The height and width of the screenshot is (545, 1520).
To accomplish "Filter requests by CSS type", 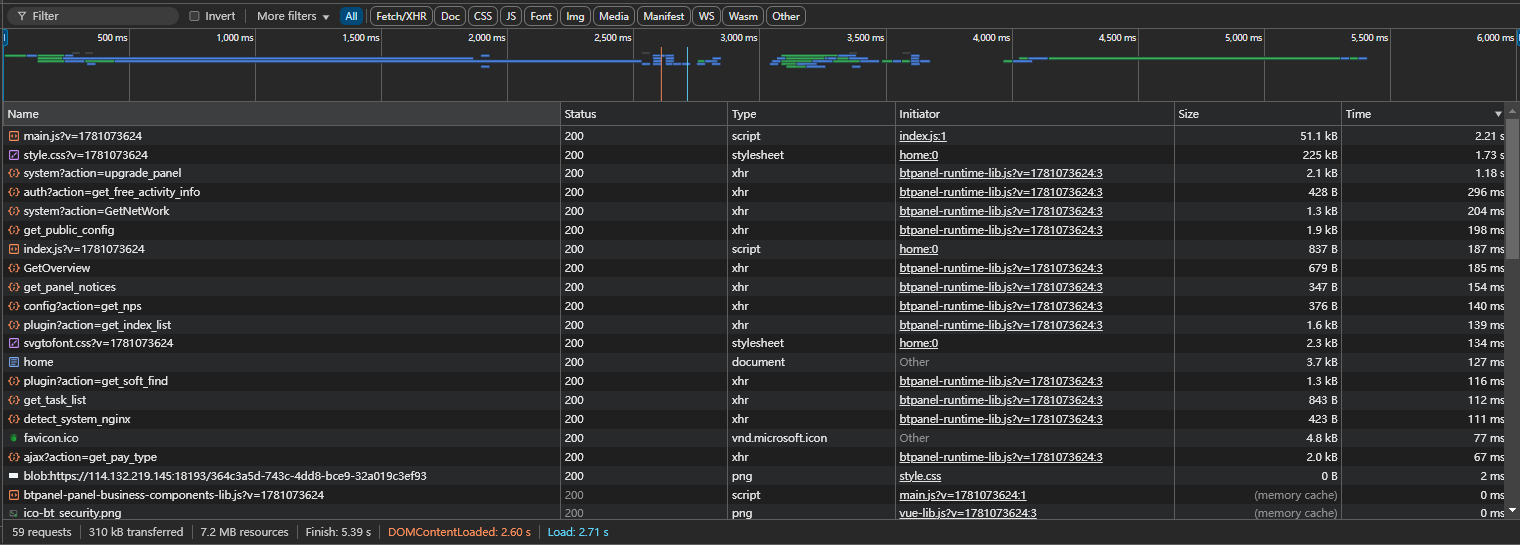I will coord(482,16).
